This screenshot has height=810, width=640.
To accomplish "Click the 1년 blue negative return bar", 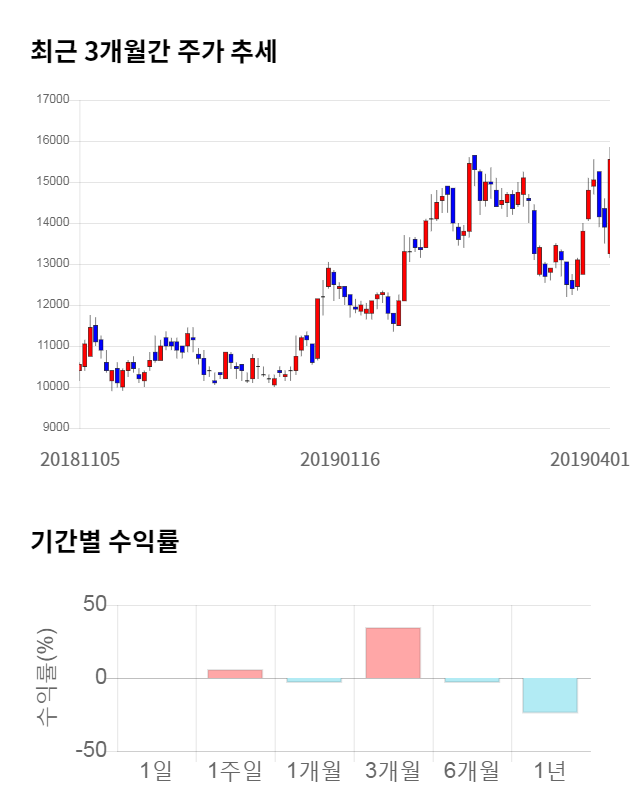I will coord(550,695).
